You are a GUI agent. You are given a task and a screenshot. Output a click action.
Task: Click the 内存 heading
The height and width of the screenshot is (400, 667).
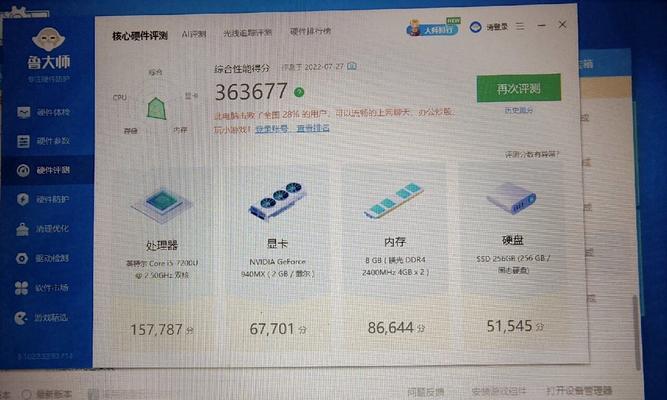[395, 242]
